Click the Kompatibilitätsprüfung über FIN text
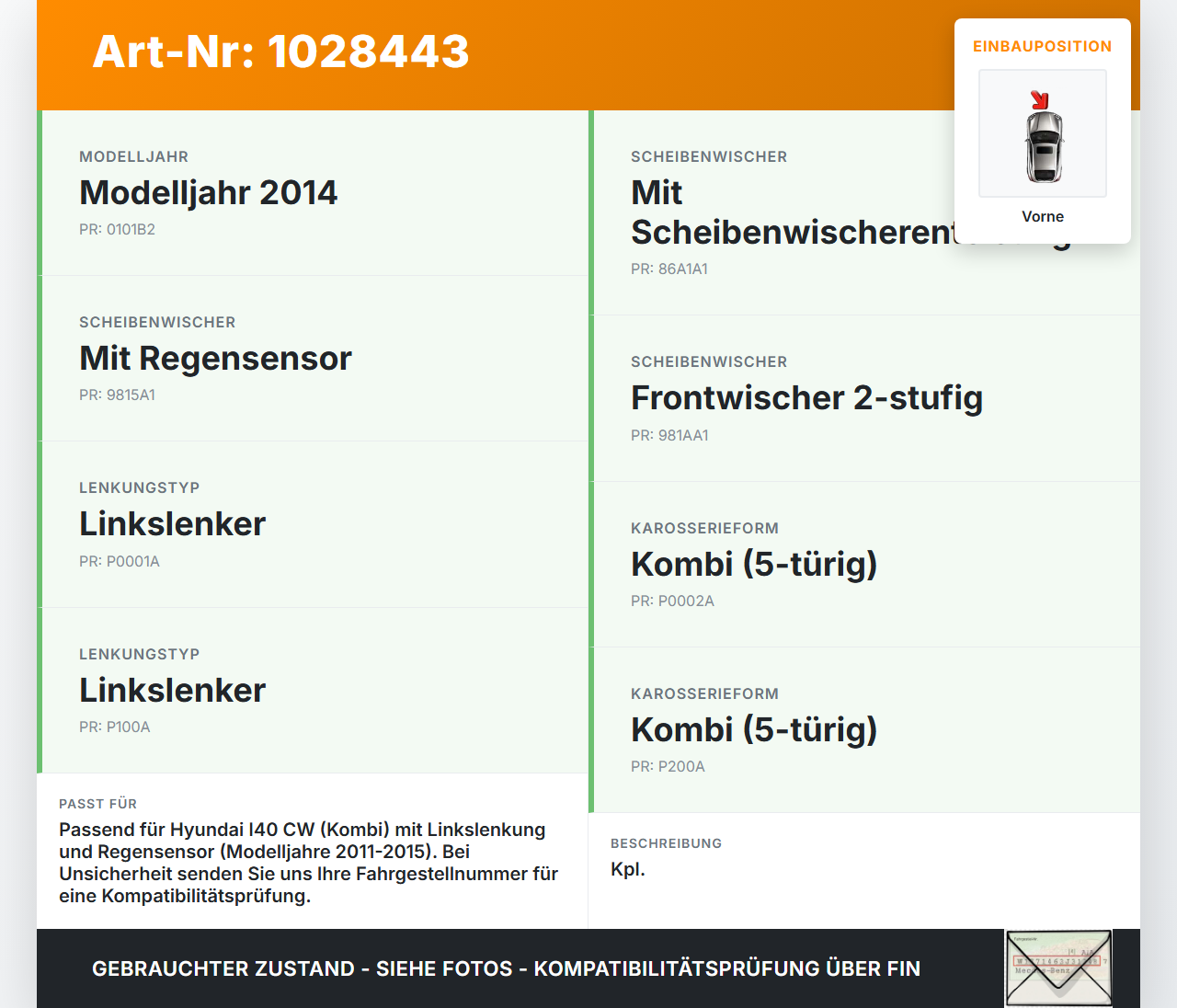 726,968
